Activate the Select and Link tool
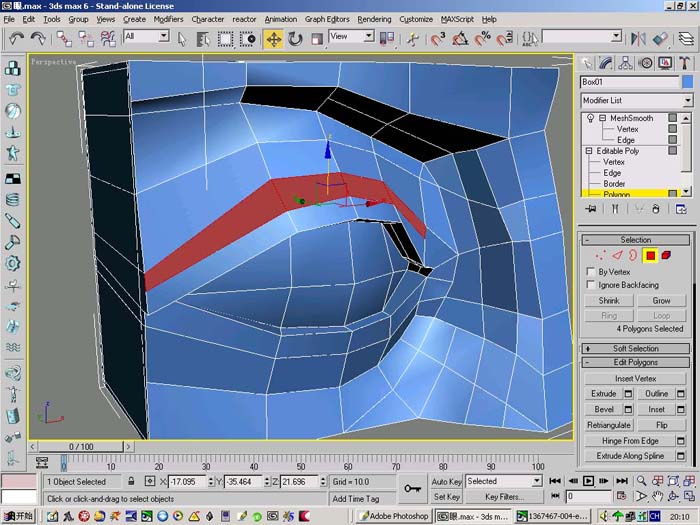700x525 pixels. click(64, 39)
